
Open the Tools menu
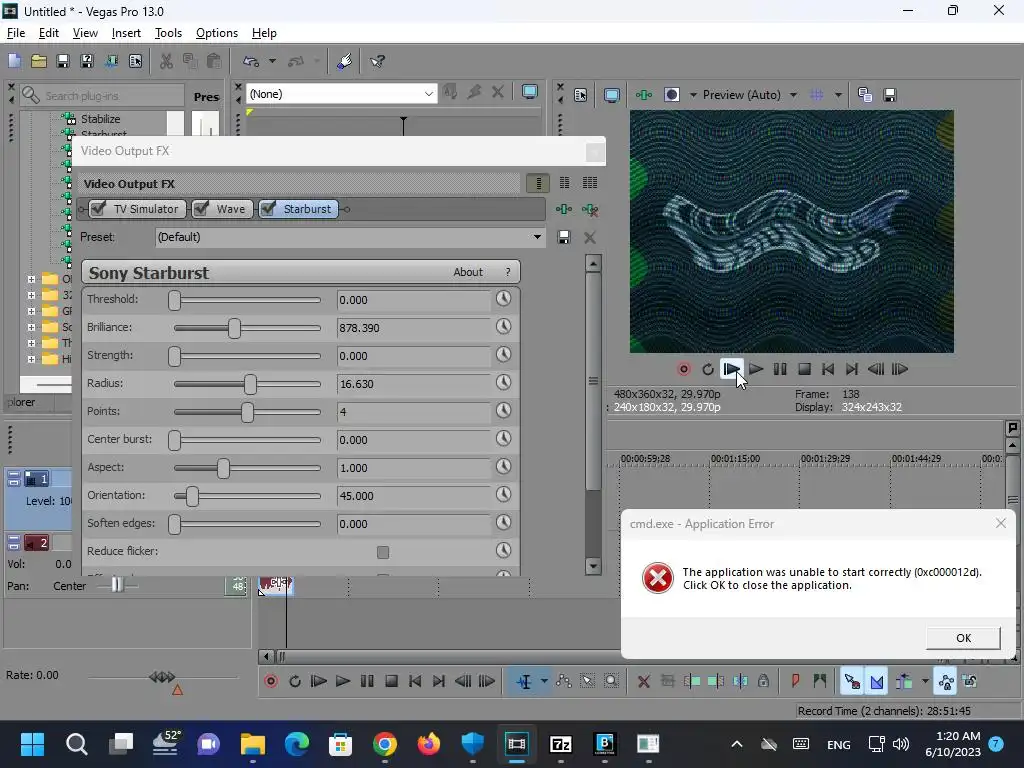(168, 33)
